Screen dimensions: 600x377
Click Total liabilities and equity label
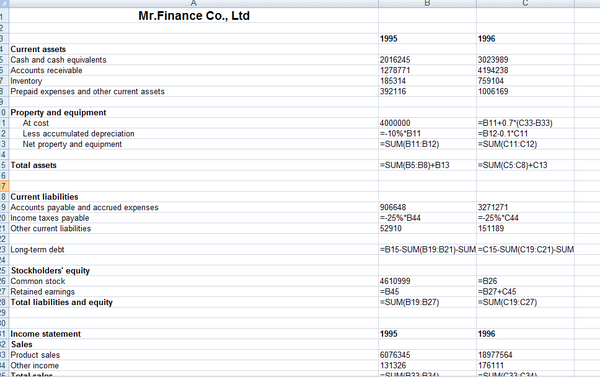62,302
